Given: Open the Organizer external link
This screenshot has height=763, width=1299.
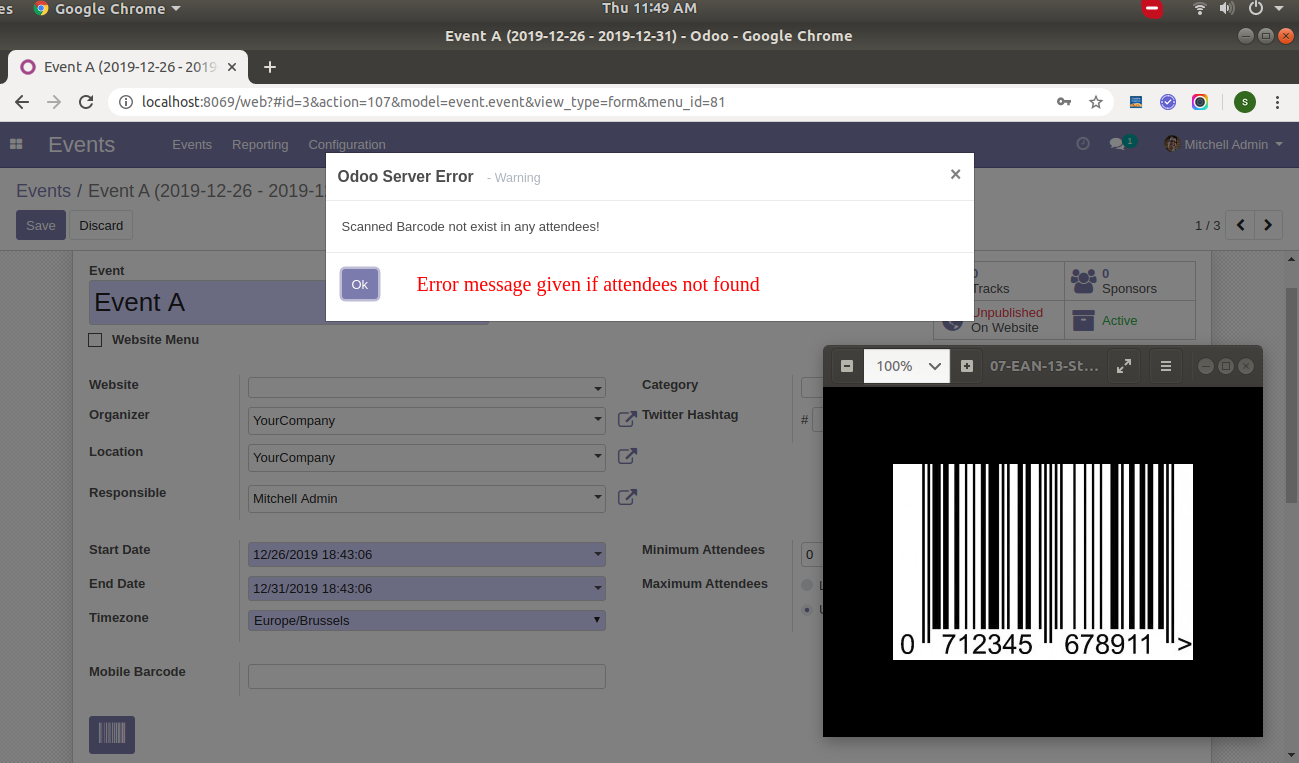Looking at the screenshot, I should [x=627, y=420].
